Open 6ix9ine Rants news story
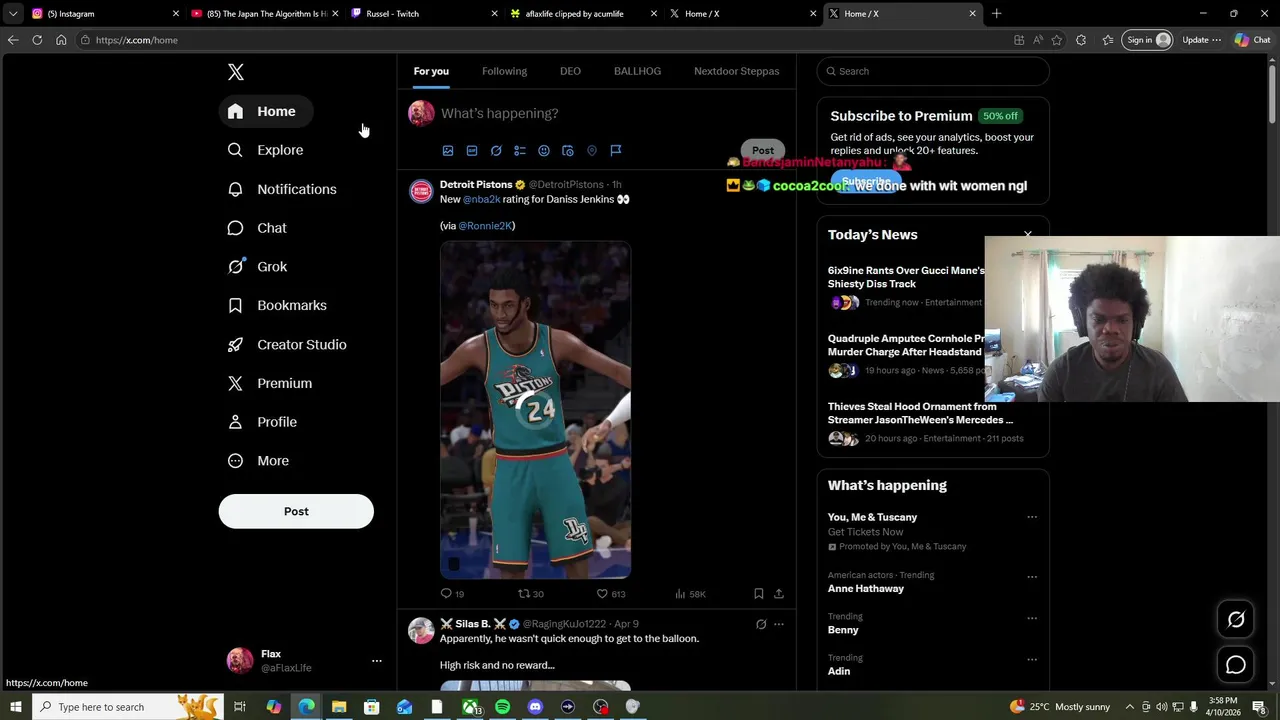Screen dimensions: 1280x720 tap(905, 285)
